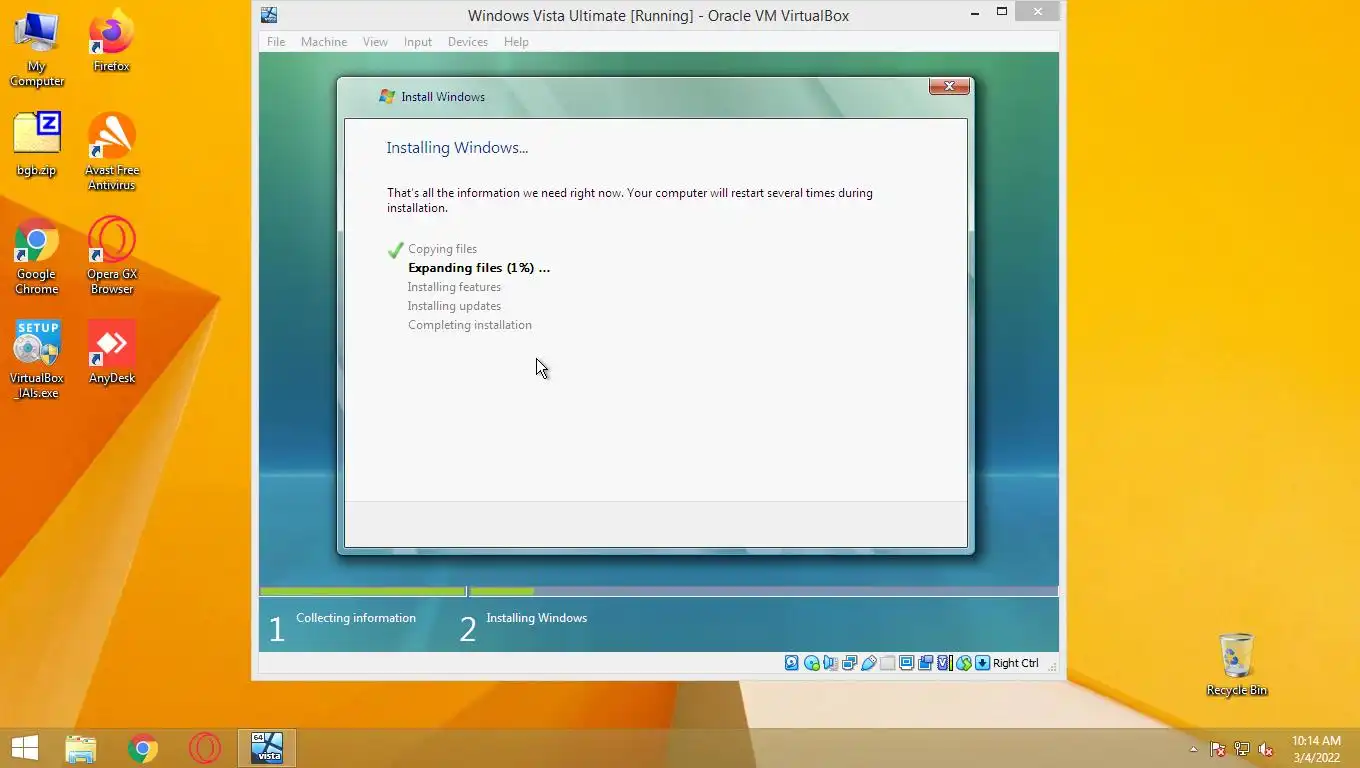Click the CPU virtualization (V) indicator in status bar

[944, 663]
